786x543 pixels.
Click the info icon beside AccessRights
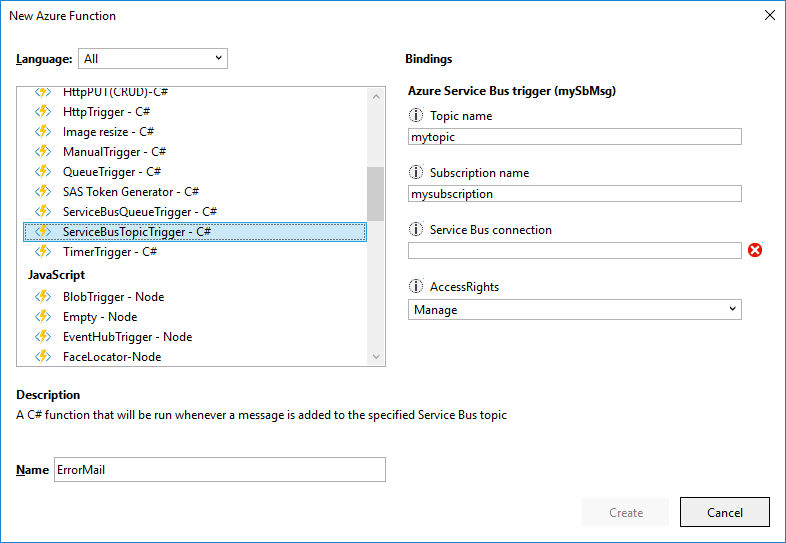coord(416,286)
